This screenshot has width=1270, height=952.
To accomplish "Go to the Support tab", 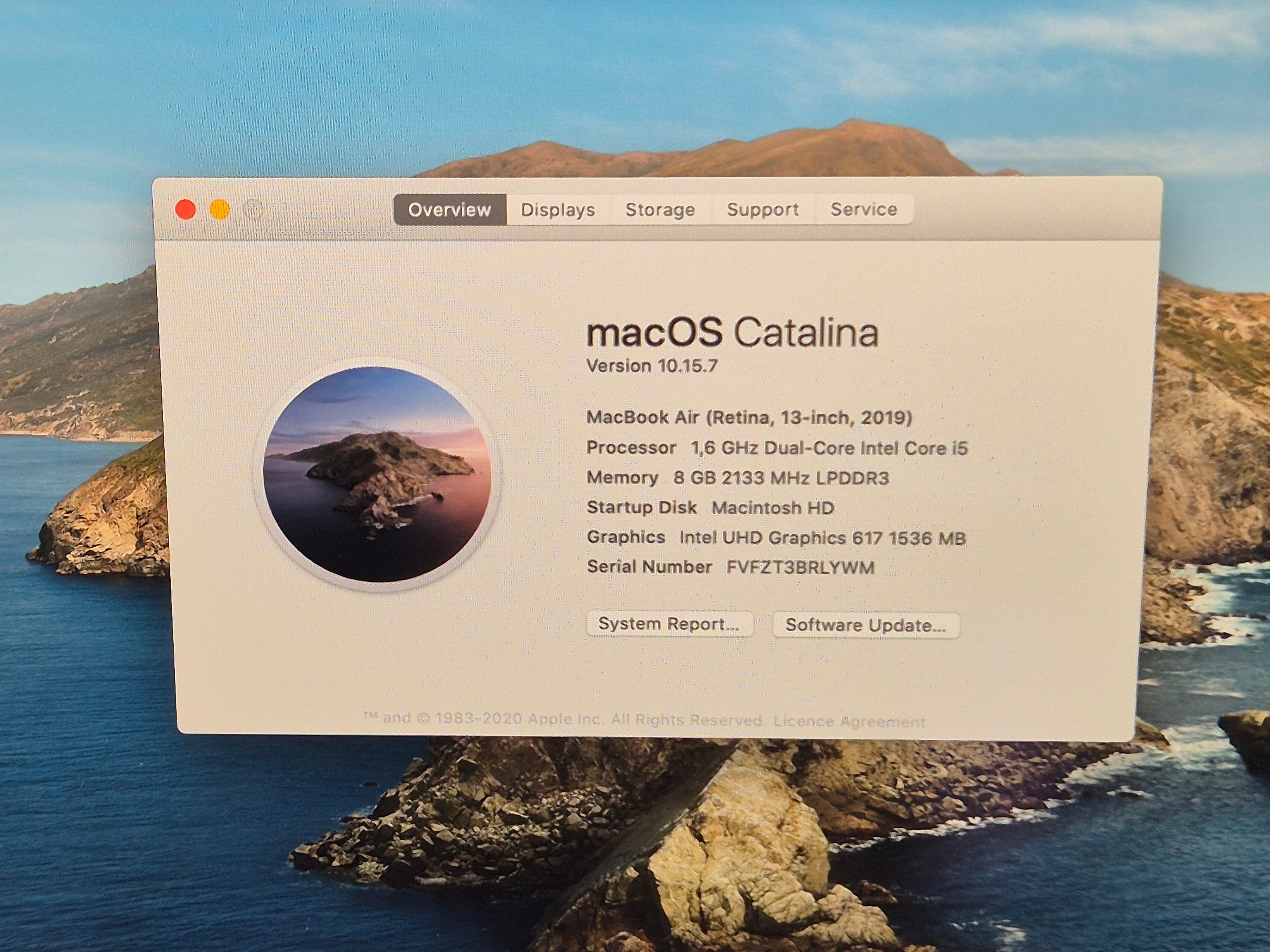I will [763, 210].
